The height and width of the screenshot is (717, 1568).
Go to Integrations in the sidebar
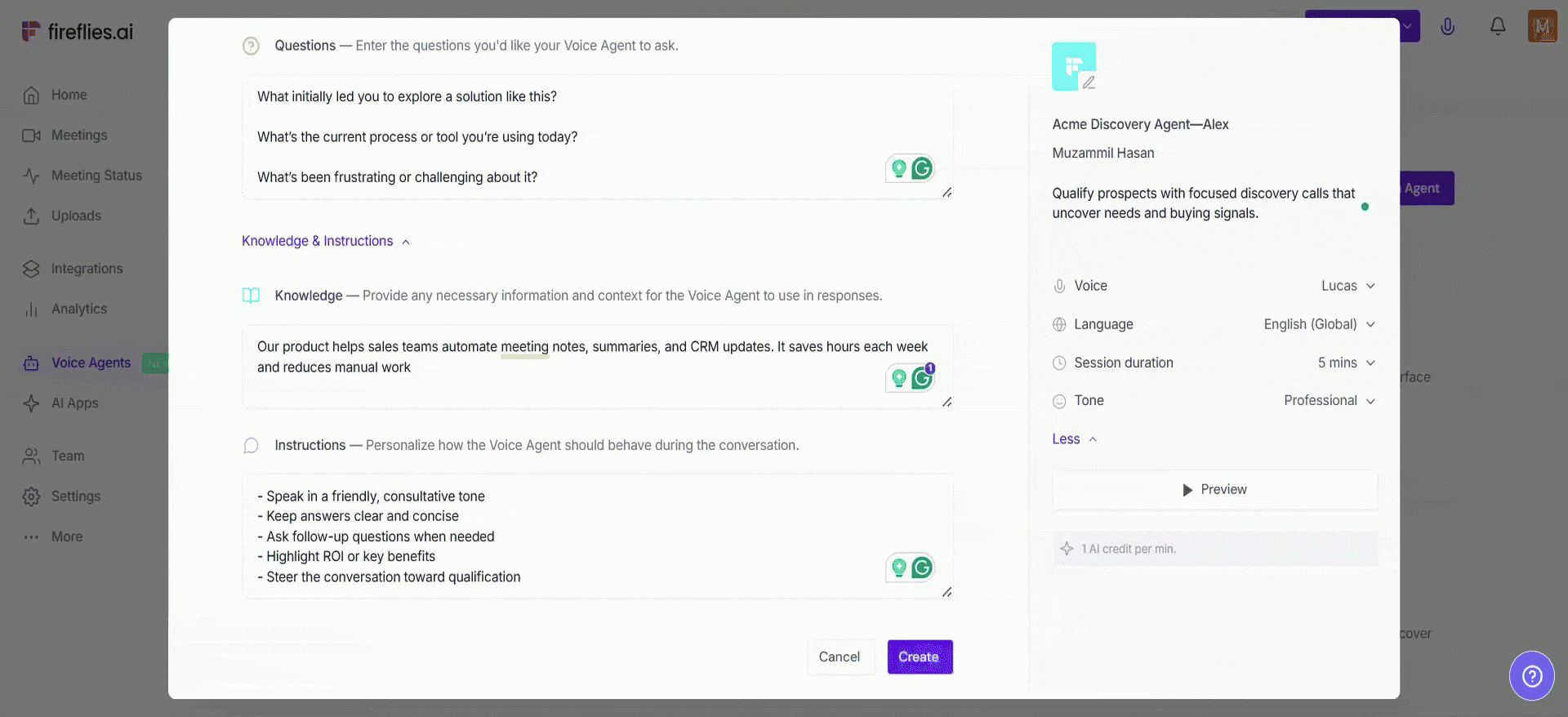(87, 269)
